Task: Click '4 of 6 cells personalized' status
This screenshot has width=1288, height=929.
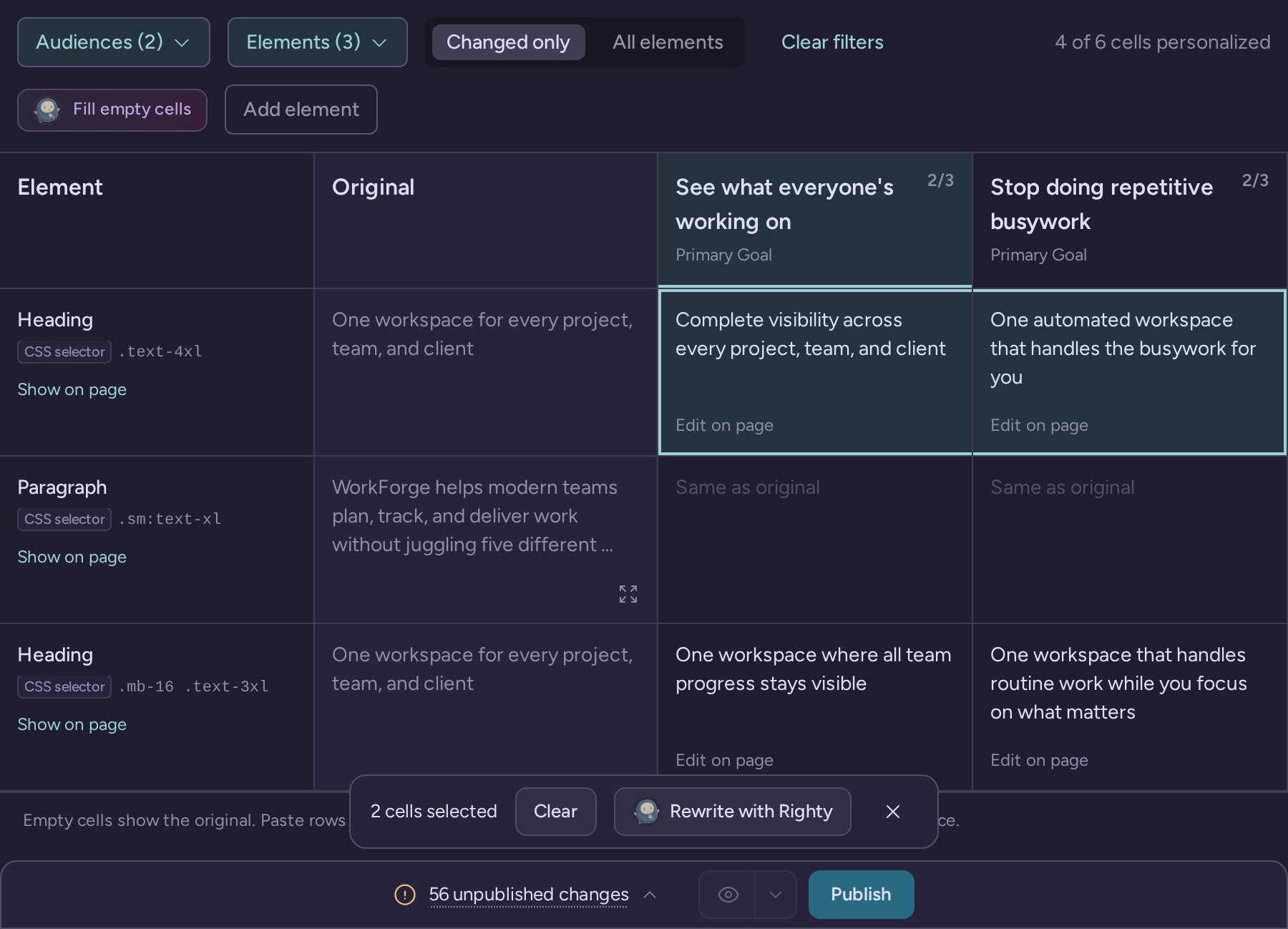Action: [x=1163, y=42]
